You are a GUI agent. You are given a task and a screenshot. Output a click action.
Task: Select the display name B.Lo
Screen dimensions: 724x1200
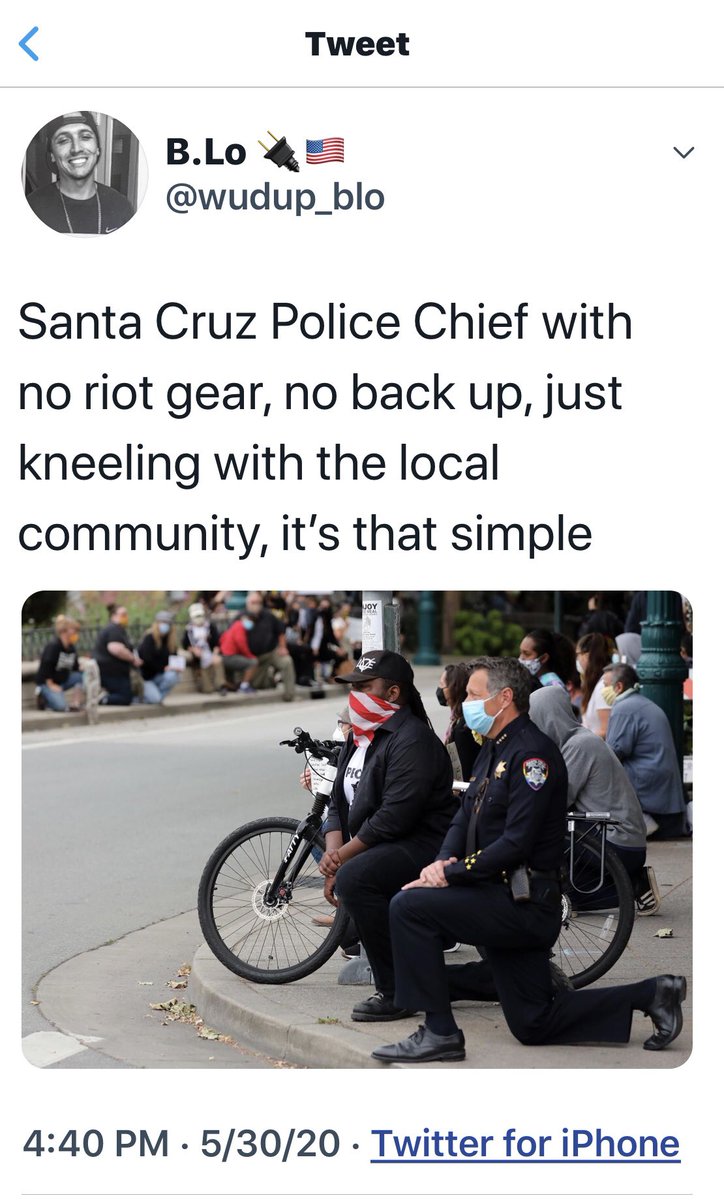(x=207, y=152)
